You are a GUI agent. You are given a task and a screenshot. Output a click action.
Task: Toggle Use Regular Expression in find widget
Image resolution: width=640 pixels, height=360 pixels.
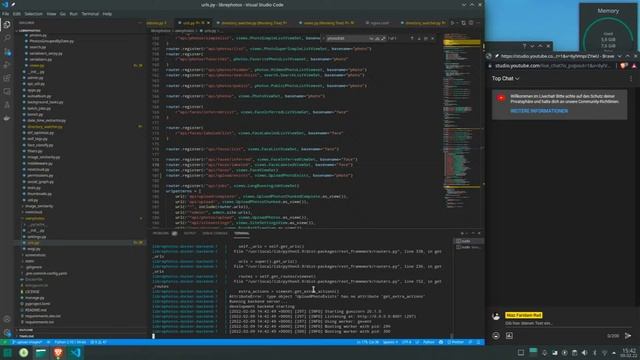tap(383, 38)
